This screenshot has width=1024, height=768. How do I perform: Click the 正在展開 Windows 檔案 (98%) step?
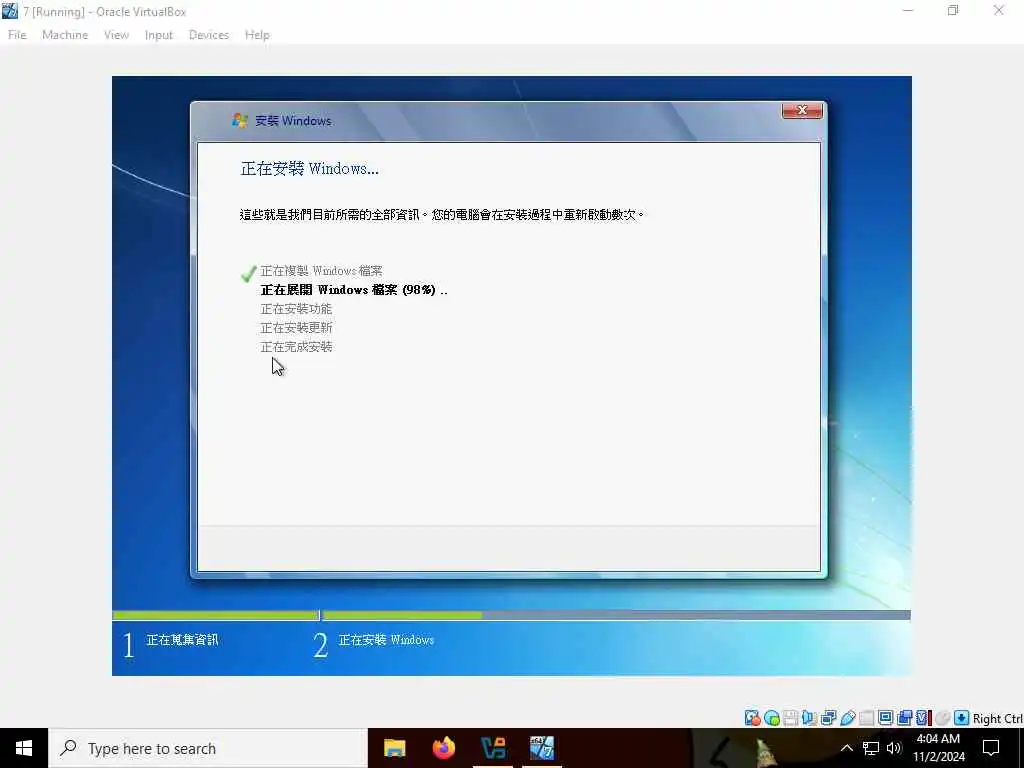[x=354, y=289]
